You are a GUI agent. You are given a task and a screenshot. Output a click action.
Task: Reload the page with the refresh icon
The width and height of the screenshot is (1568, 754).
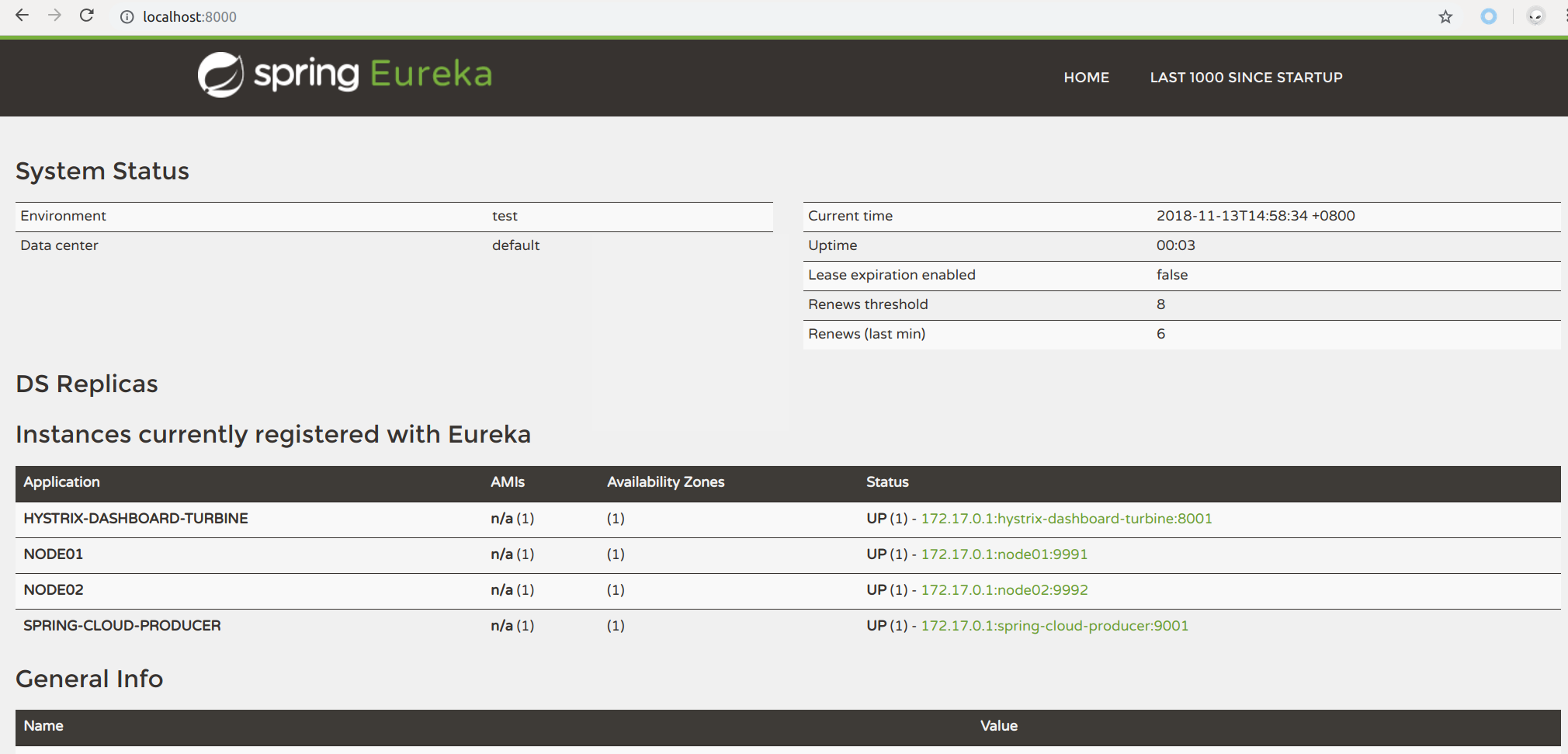point(87,16)
